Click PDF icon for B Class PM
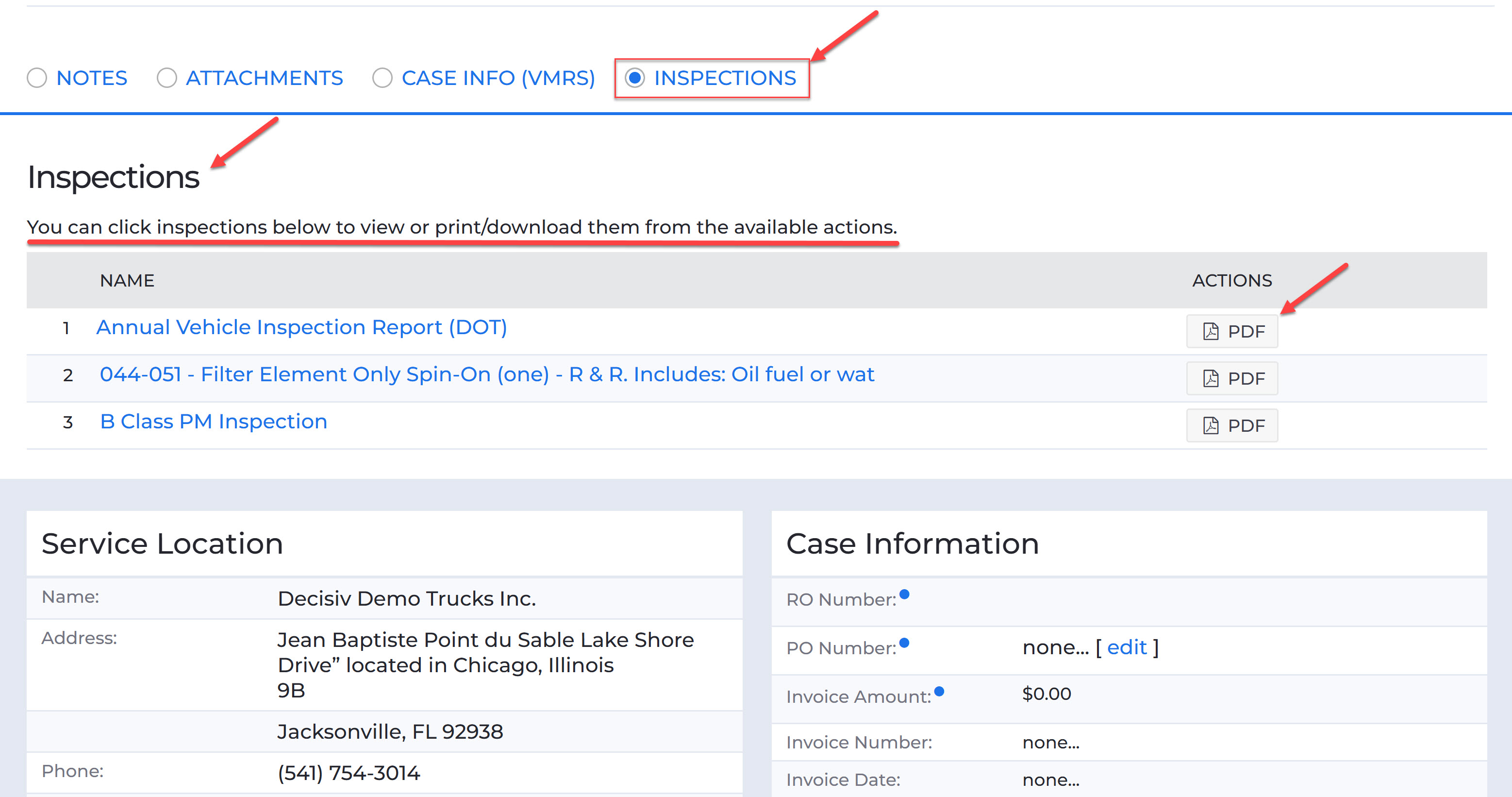This screenshot has height=797, width=1512. 1210,425
